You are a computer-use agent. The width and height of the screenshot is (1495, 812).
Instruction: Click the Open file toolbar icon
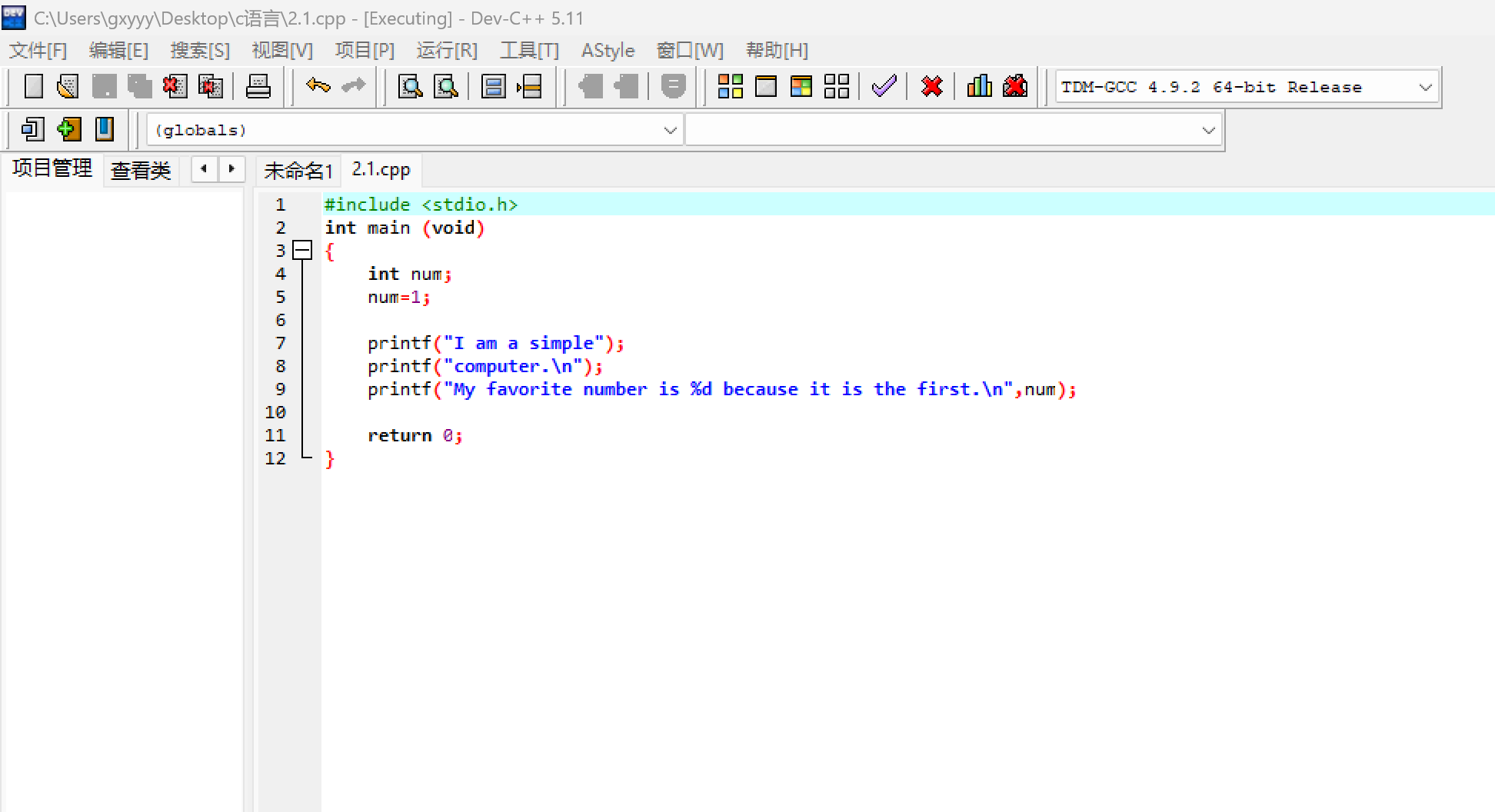click(68, 86)
